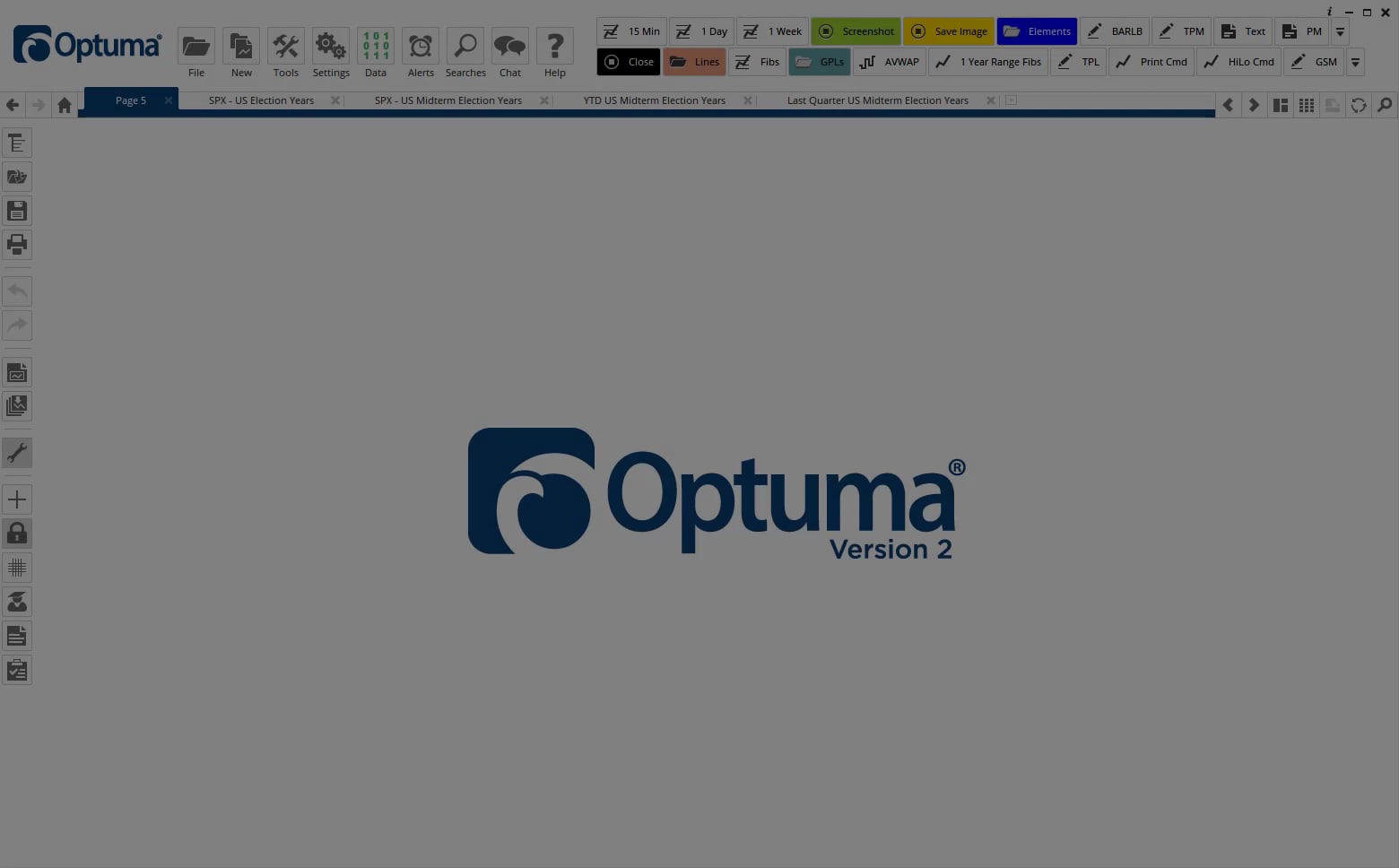Click the TPM tool button
The image size is (1399, 868).
(x=1181, y=31)
